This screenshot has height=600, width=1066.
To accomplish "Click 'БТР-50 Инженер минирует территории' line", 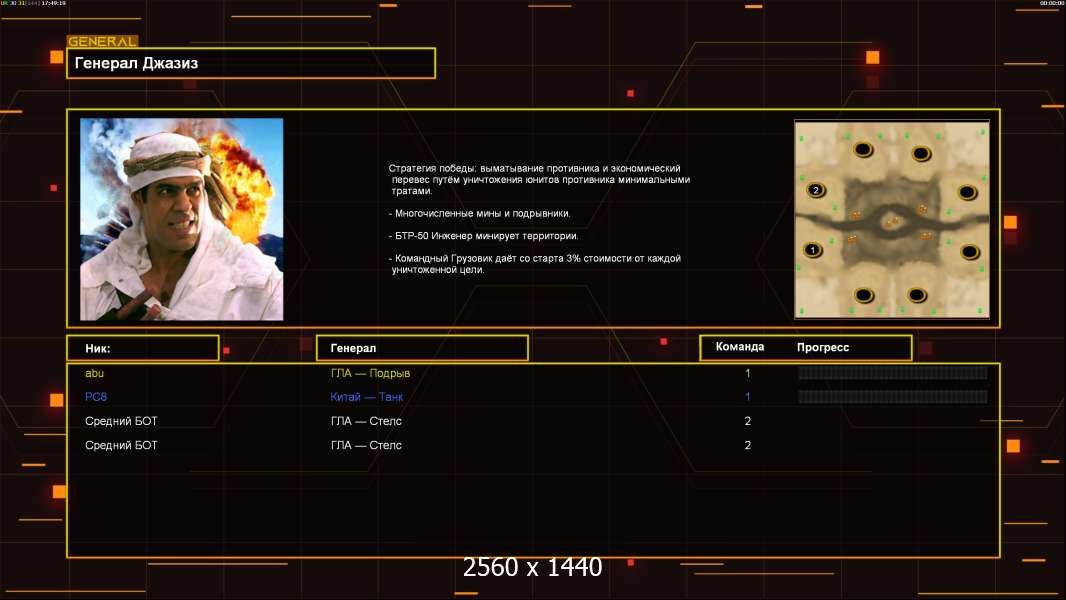I will [x=484, y=236].
